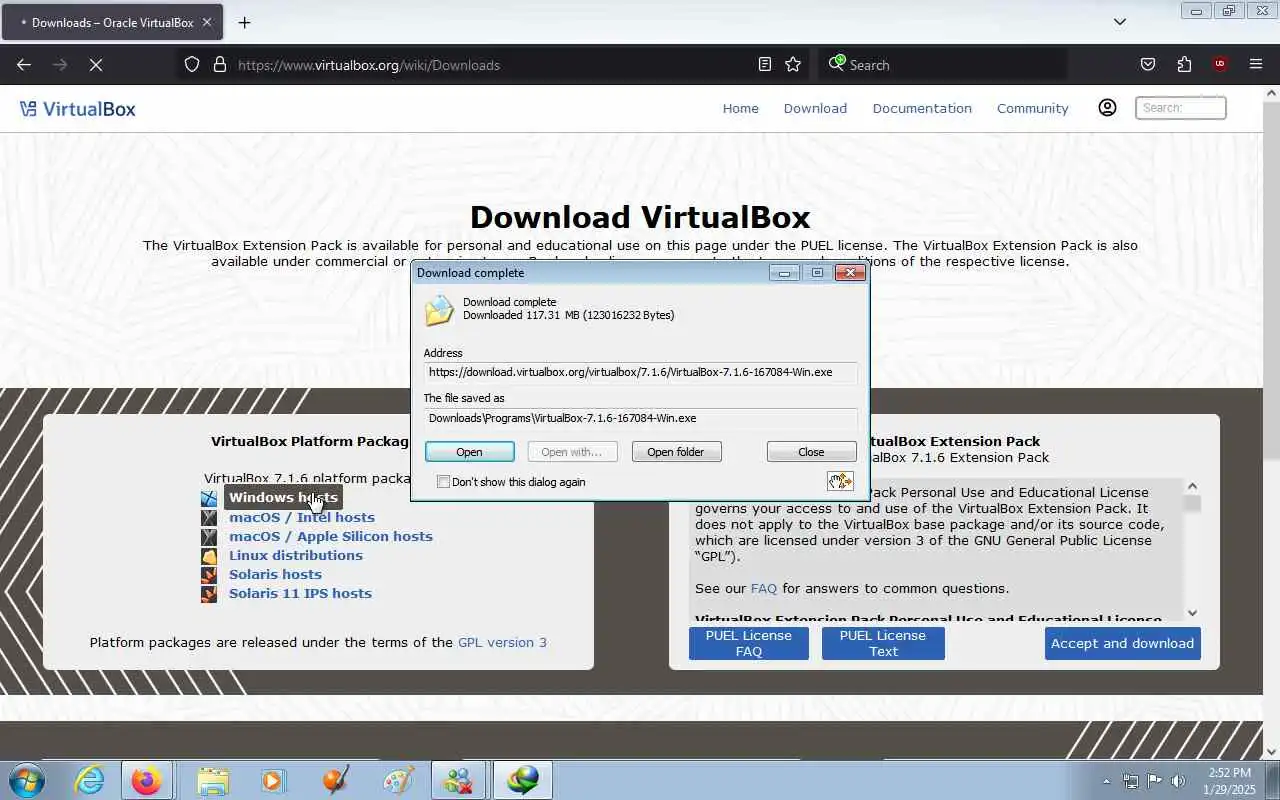The image size is (1280, 800).
Task: Open the Community menu item
Action: pyautogui.click(x=1033, y=108)
